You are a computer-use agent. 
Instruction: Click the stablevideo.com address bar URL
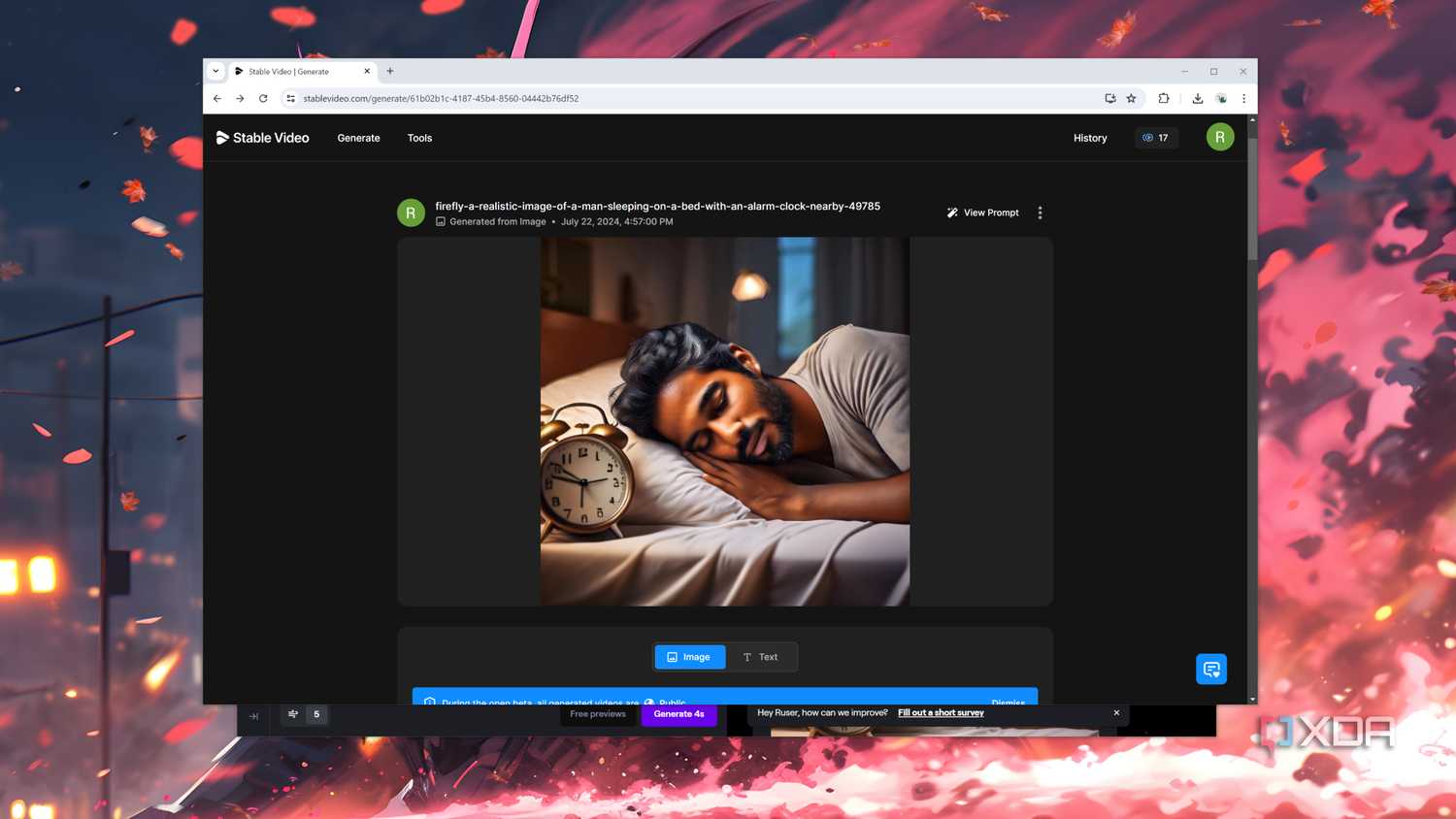(441, 98)
